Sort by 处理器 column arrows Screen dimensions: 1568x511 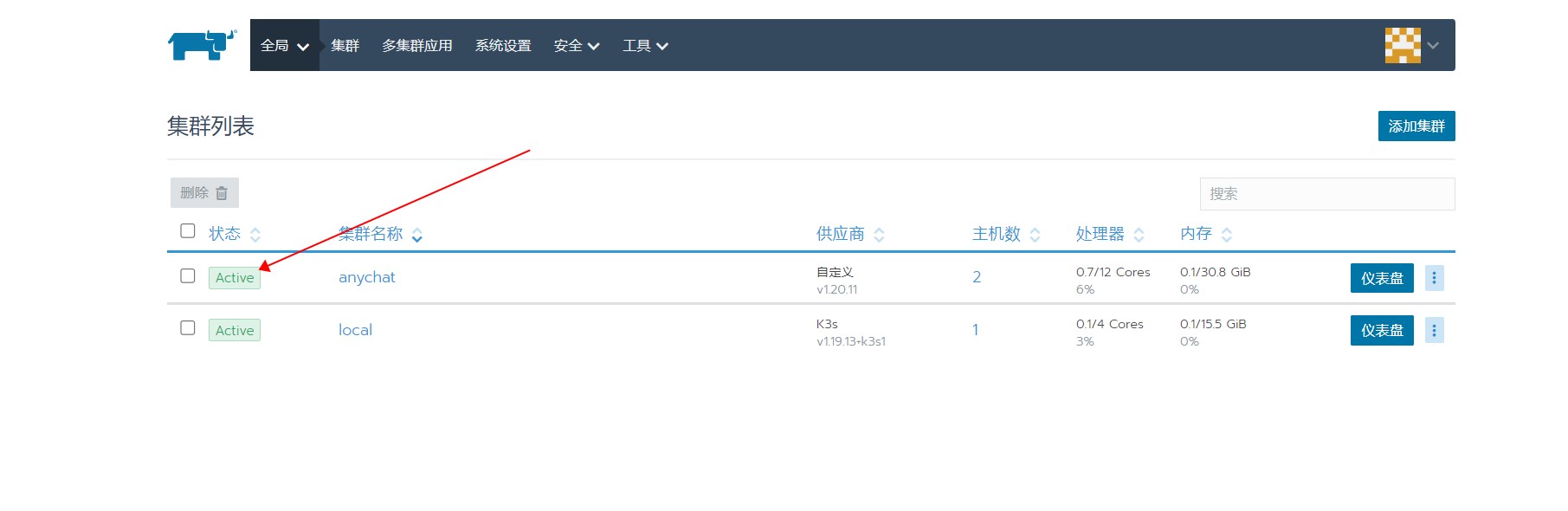1139,235
